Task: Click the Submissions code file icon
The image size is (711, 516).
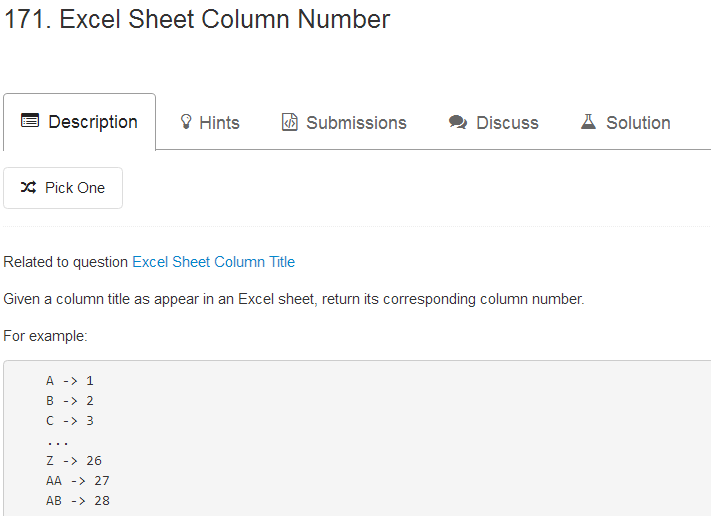Action: coord(290,122)
